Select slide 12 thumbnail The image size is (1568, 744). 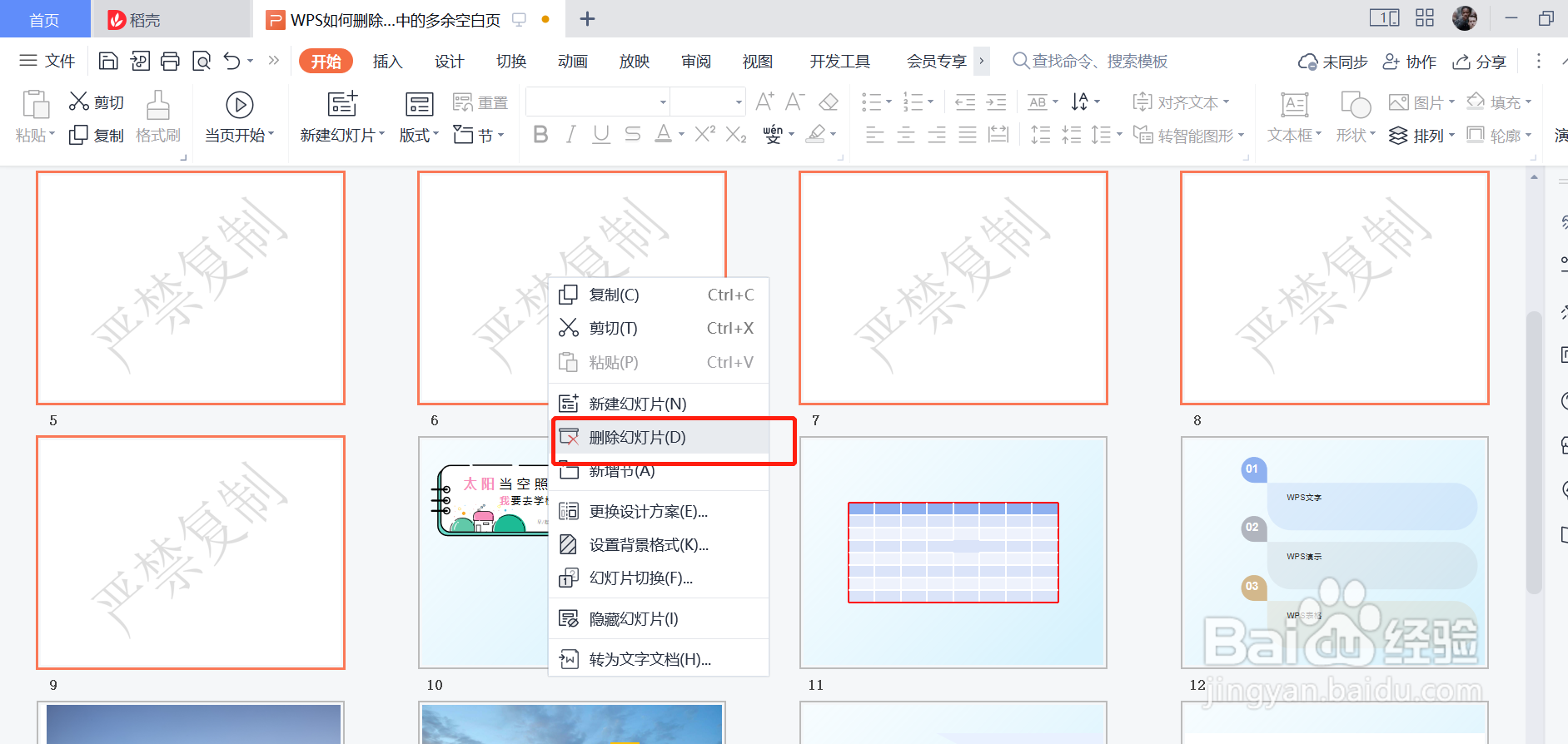pos(1335,553)
